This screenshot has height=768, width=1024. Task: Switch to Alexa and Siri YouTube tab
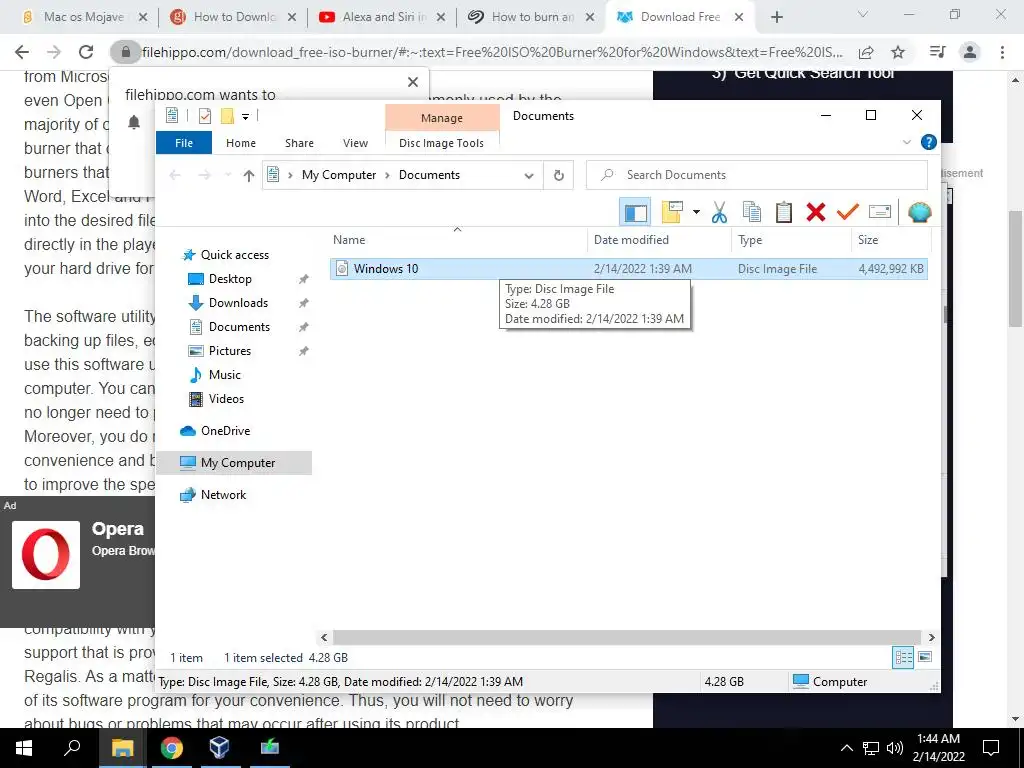pos(383,17)
